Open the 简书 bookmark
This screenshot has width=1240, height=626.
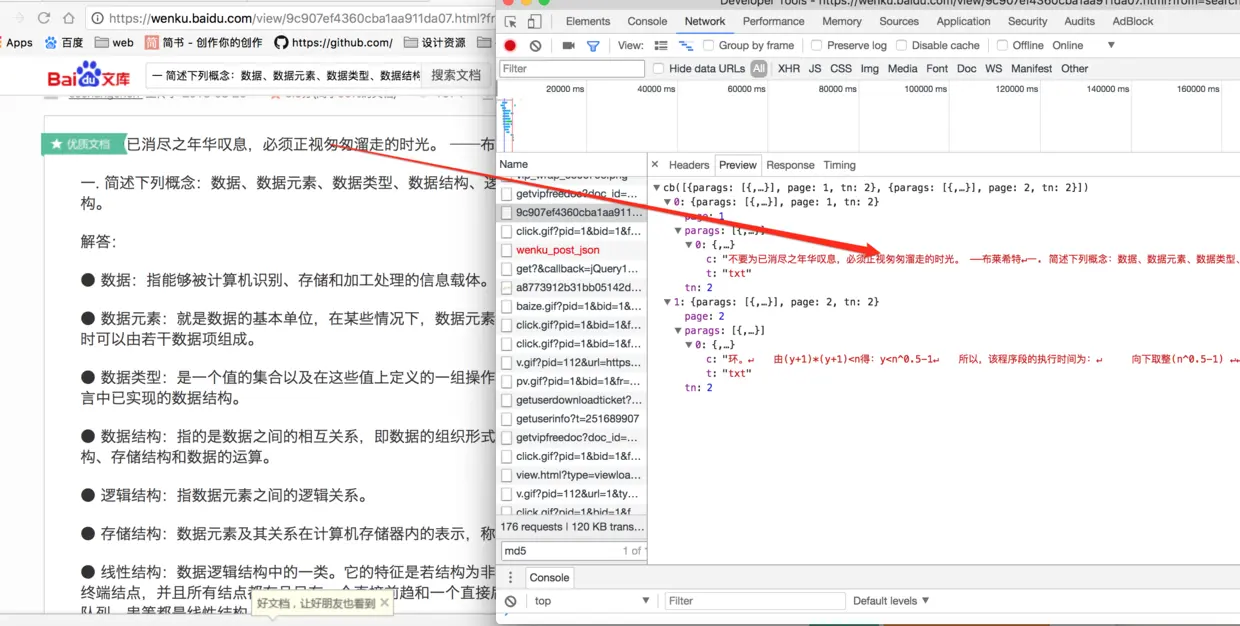(203, 43)
